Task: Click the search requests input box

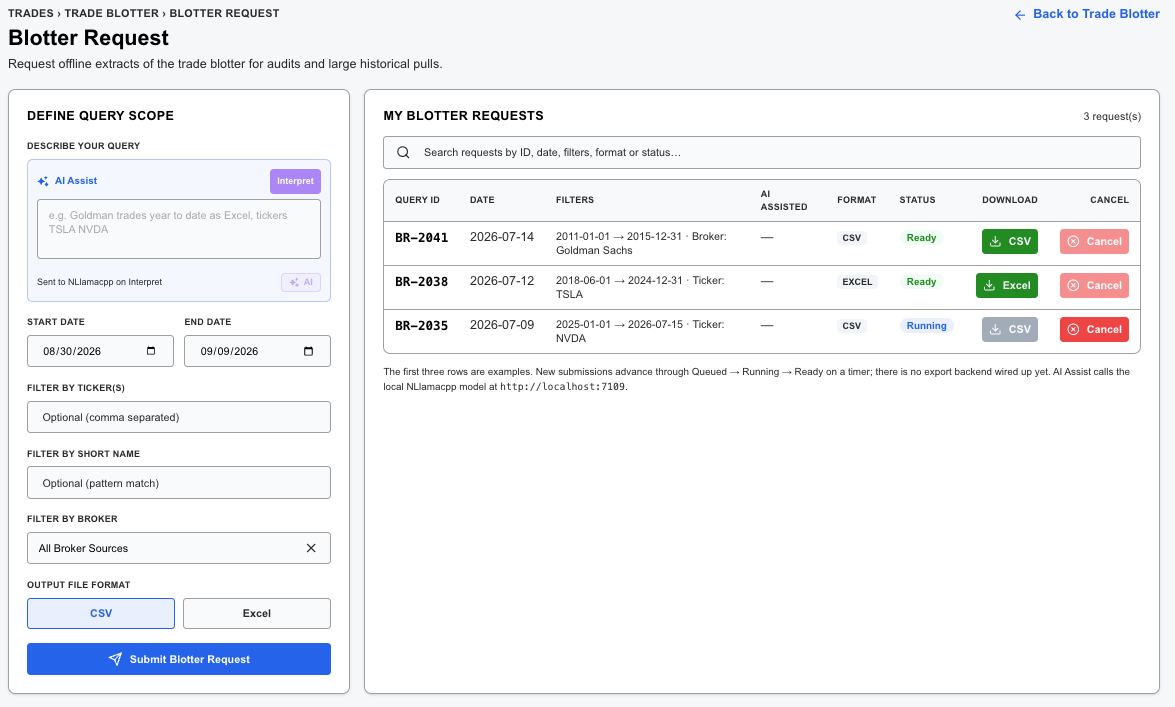Action: click(x=761, y=152)
